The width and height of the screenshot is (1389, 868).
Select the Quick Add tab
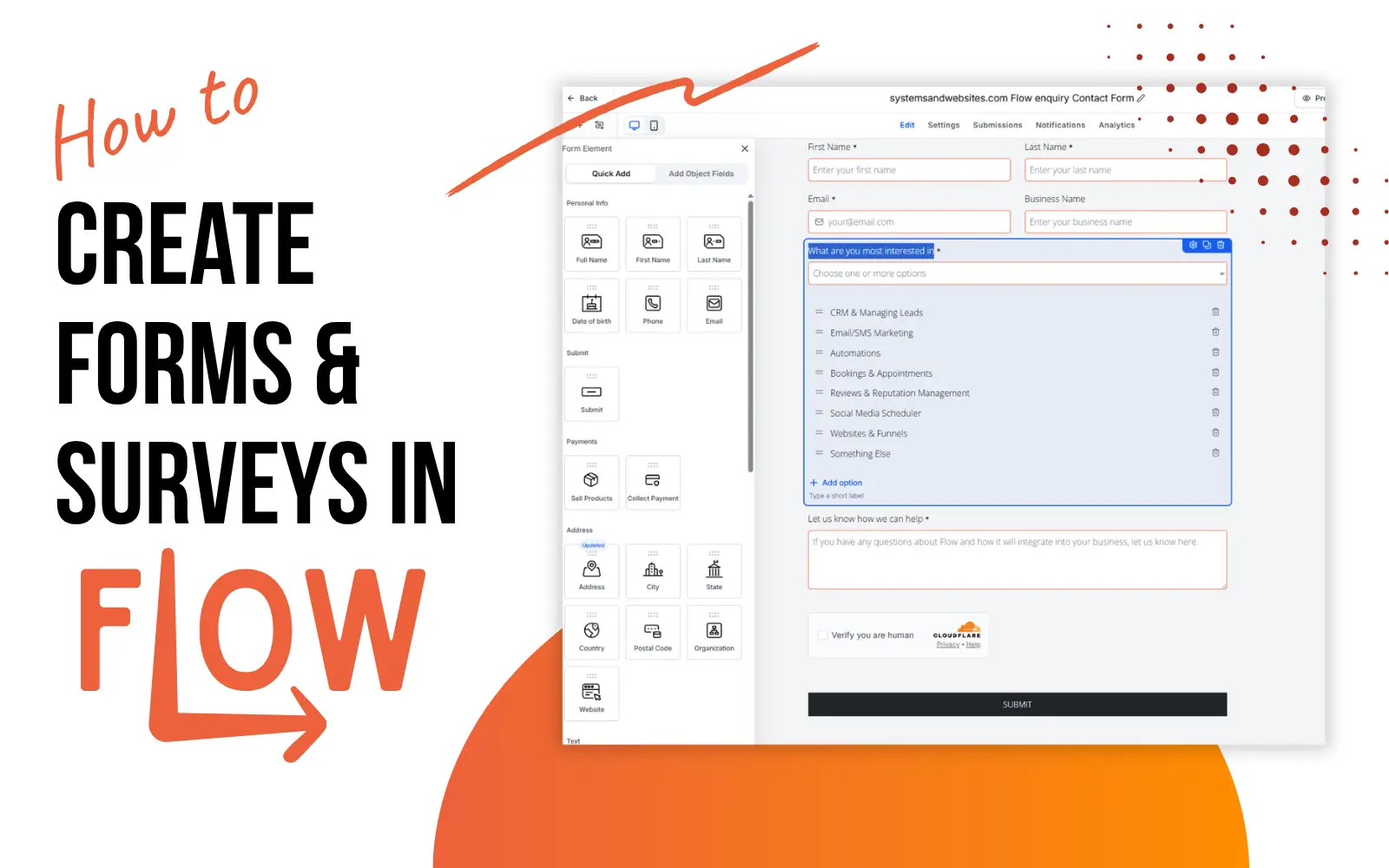click(611, 174)
